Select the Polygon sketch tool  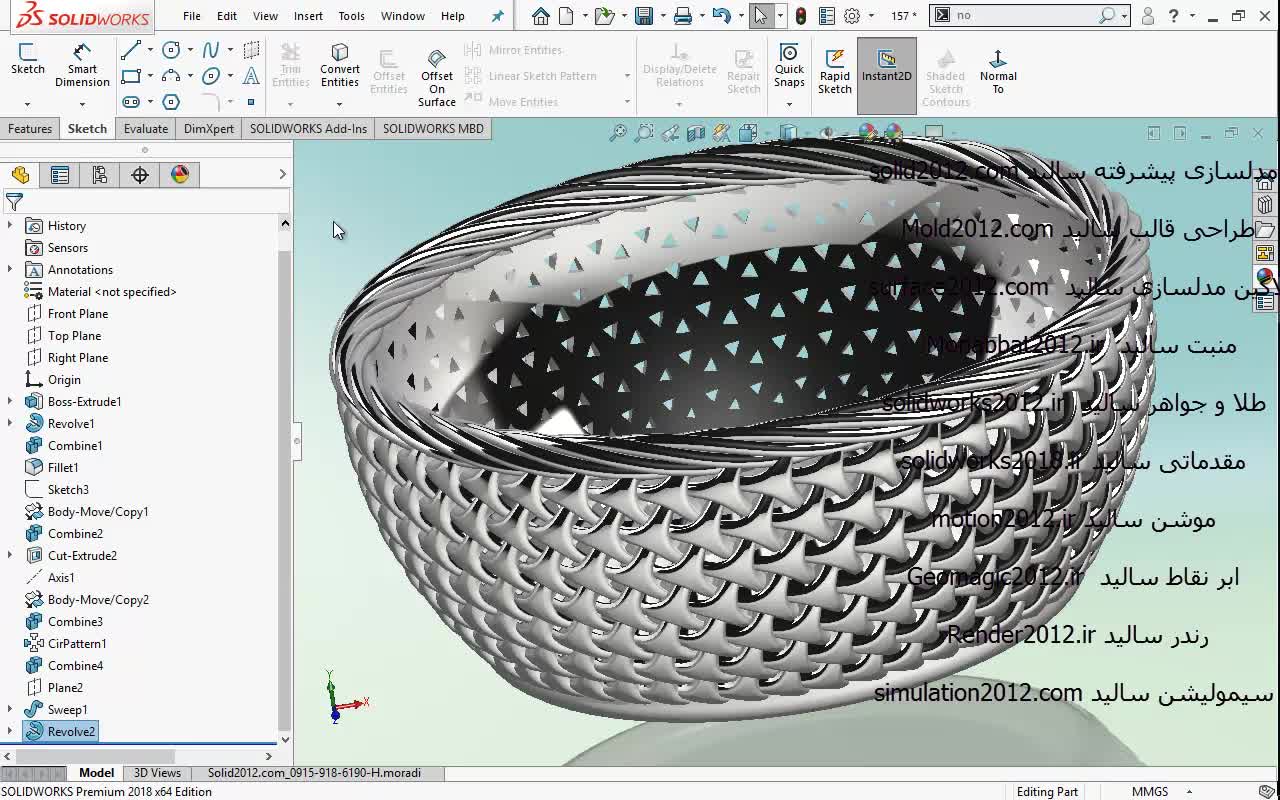171,102
